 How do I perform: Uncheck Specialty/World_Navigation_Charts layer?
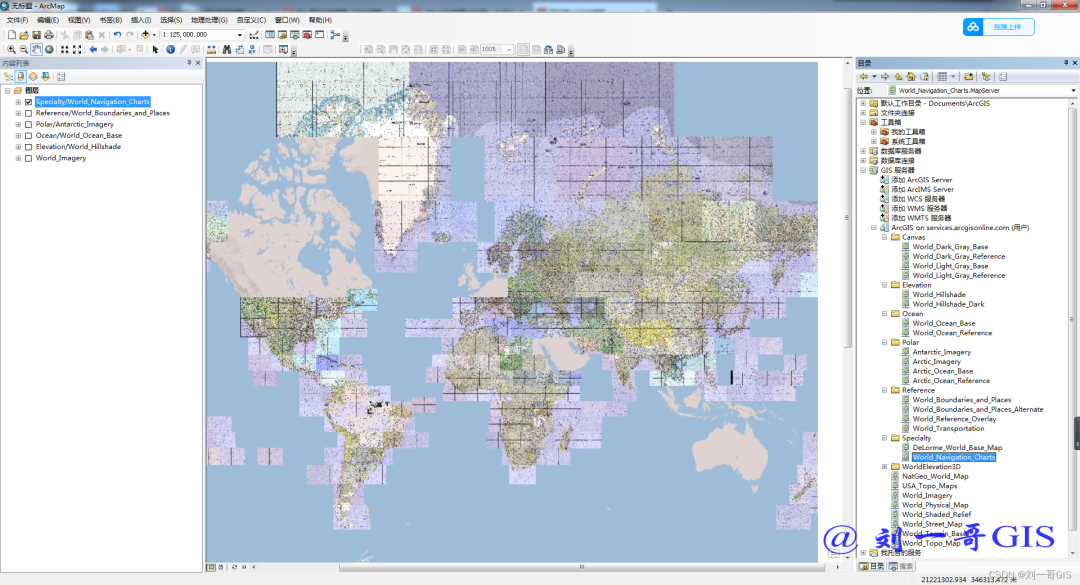[x=28, y=102]
